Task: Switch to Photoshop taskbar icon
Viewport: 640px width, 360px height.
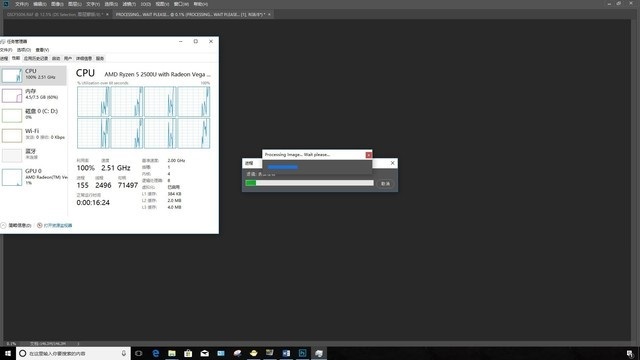Action: pos(302,353)
